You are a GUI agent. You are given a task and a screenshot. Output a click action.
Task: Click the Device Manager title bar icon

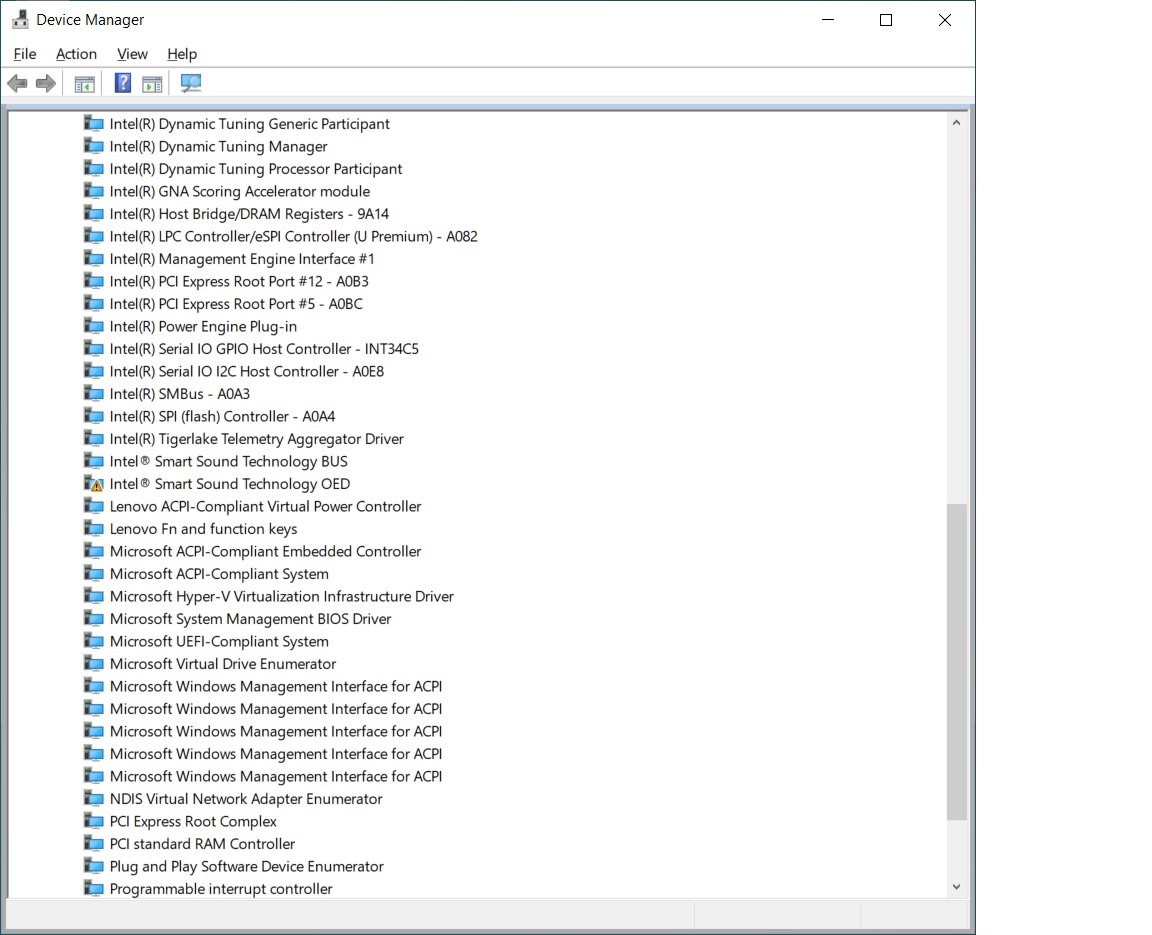[21, 20]
